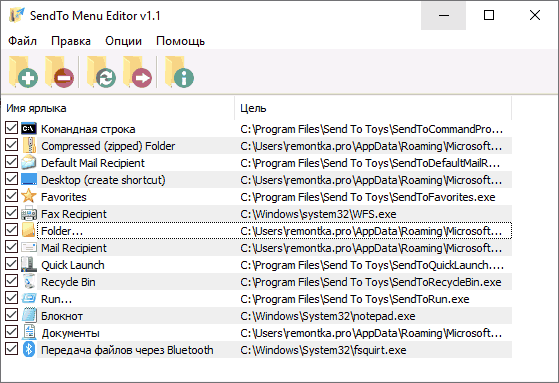Screen dimensions: 559x383
Task: Click the Folder... row yellow folder icon
Action: point(29,231)
